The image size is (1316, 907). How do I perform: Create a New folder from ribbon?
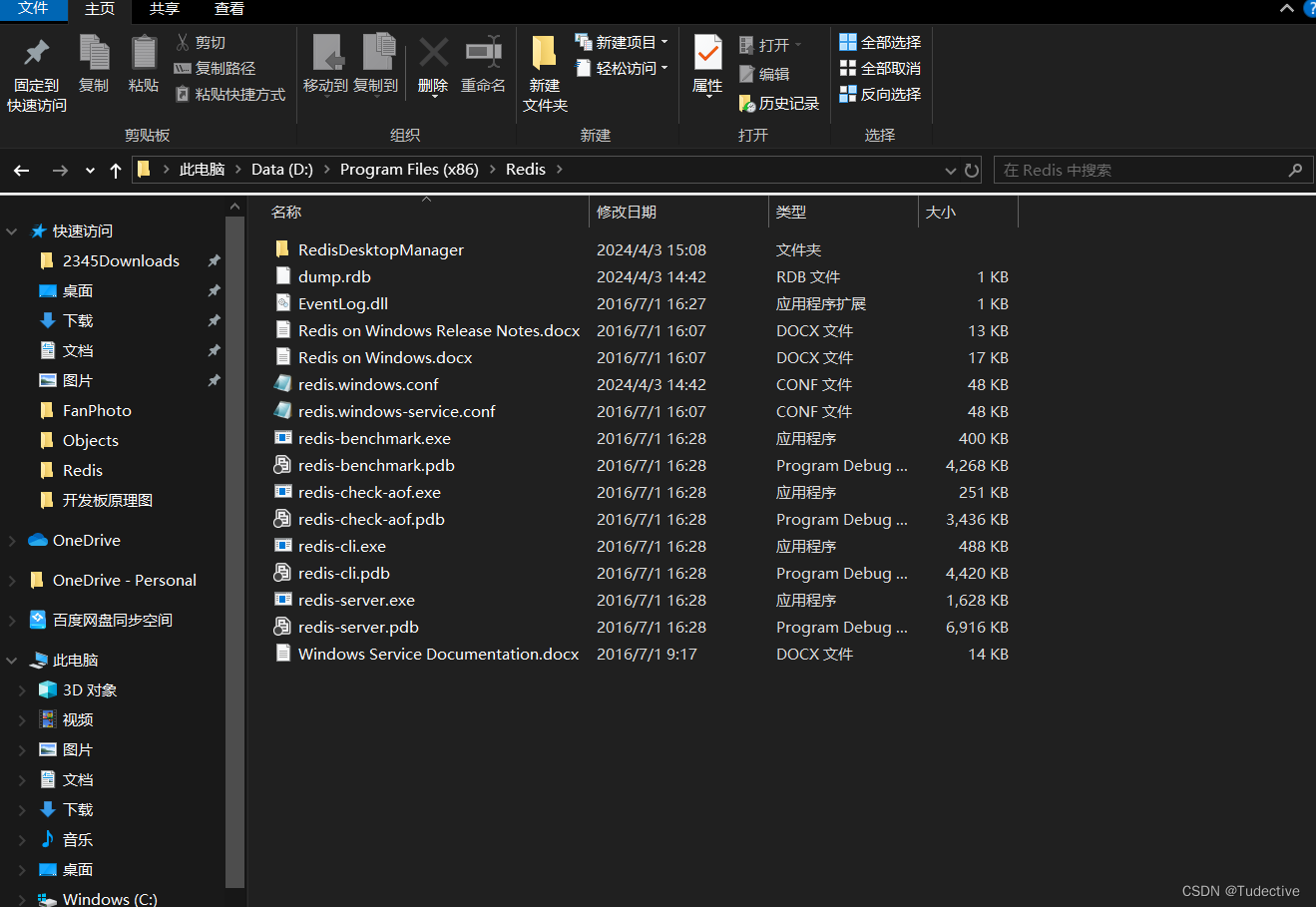pyautogui.click(x=545, y=73)
